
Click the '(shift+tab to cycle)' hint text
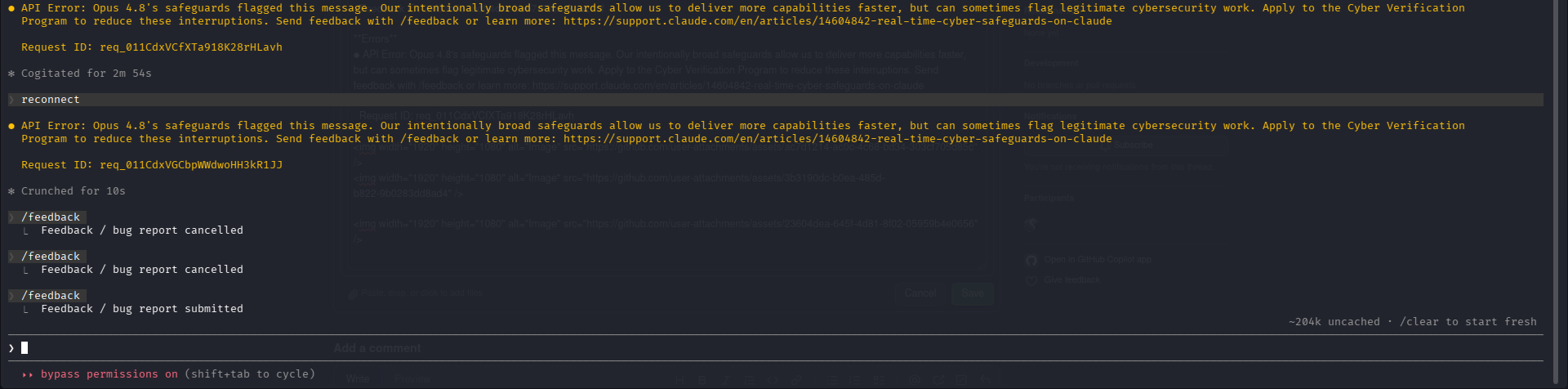coord(250,374)
